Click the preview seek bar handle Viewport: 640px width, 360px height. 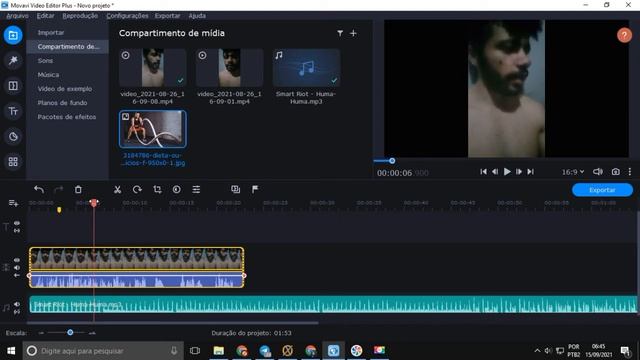(392, 161)
